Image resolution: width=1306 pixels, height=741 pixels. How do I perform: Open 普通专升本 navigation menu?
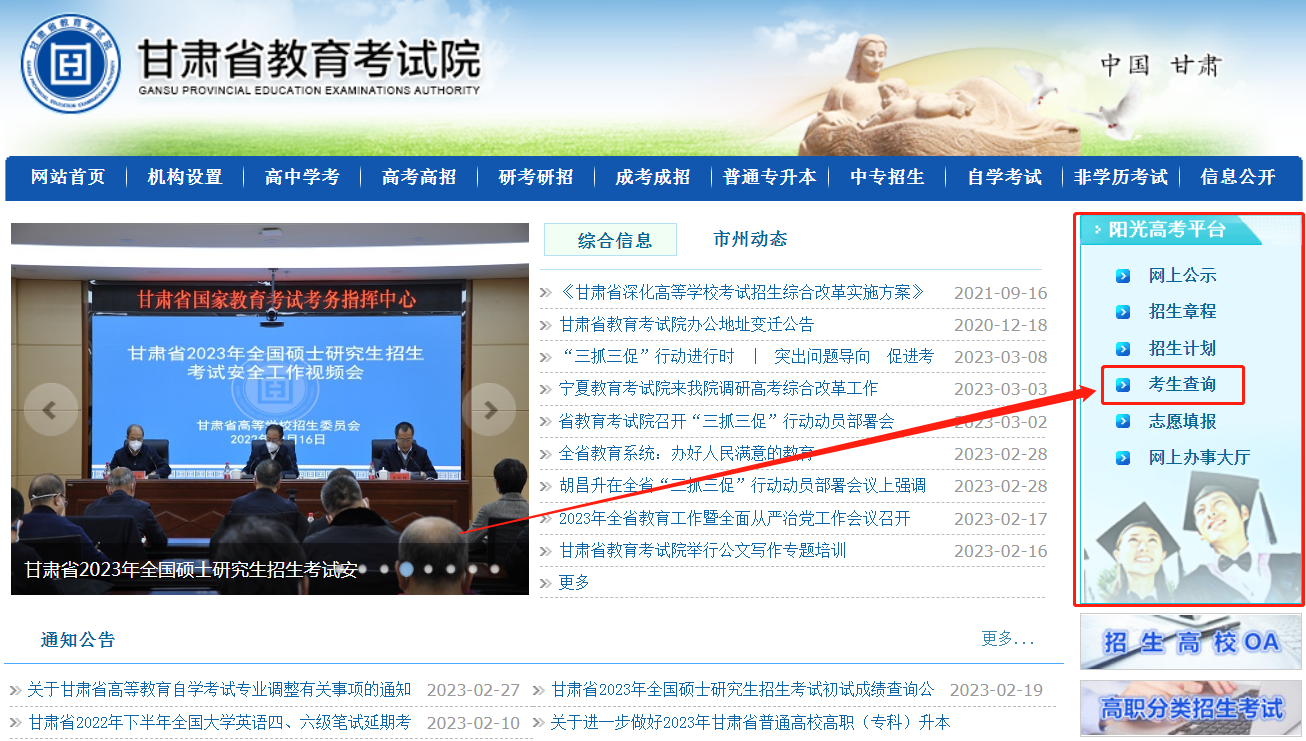(770, 177)
